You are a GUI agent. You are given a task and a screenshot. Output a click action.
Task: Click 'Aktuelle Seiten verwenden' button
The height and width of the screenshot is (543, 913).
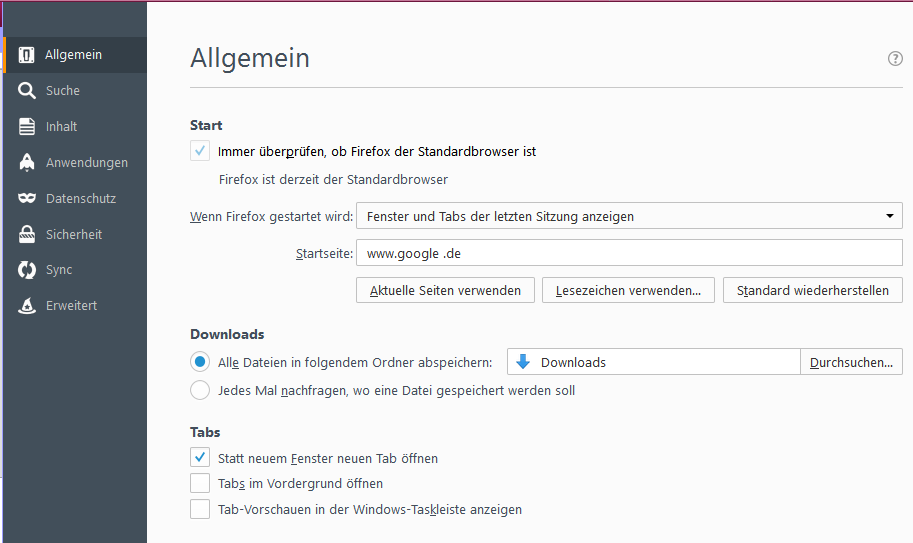445,290
